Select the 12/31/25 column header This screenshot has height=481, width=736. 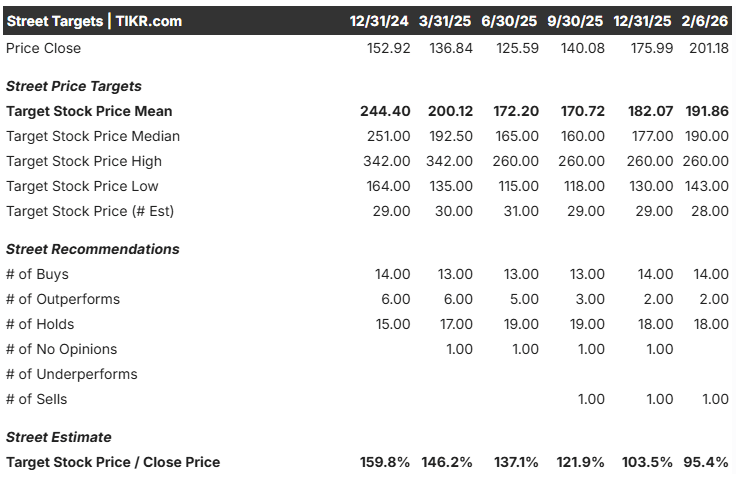click(642, 21)
